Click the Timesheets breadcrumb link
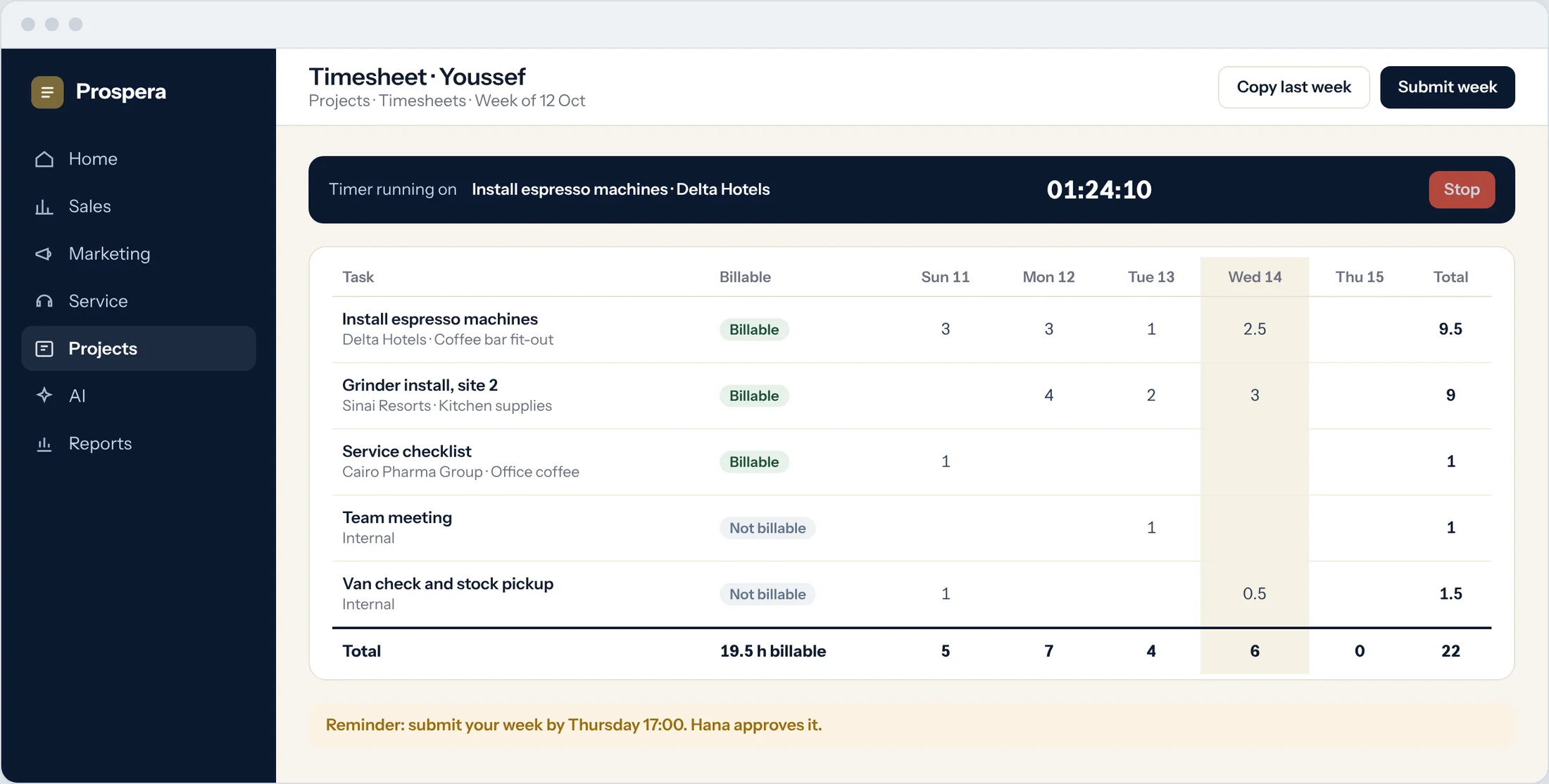Screen dimensions: 1549x784 tap(422, 101)
